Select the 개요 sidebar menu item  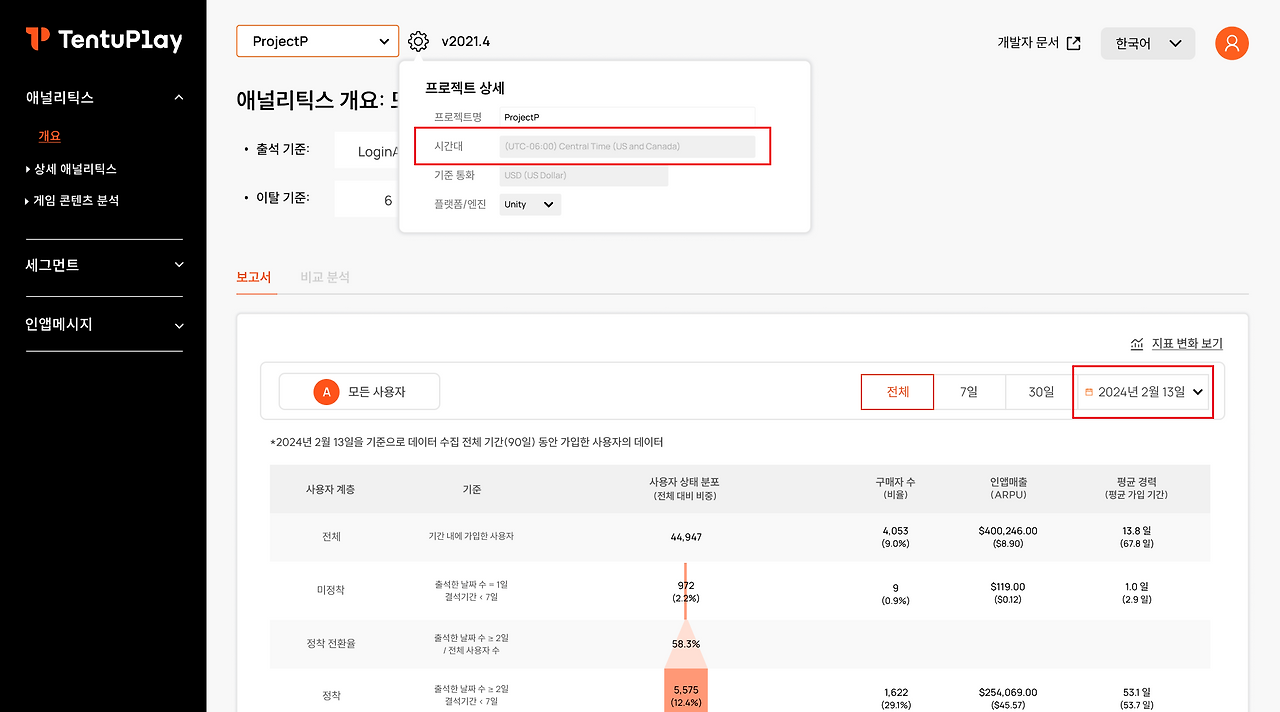(48, 135)
